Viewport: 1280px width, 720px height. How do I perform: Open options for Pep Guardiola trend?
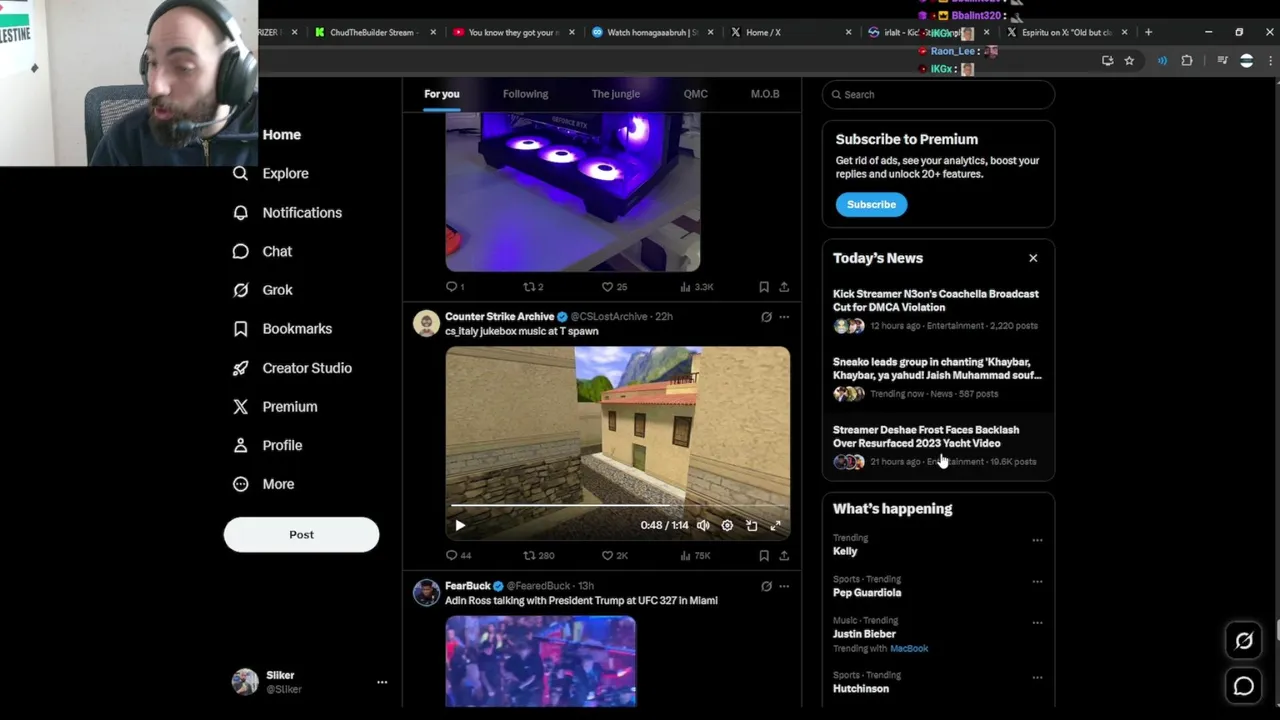pyautogui.click(x=1037, y=581)
